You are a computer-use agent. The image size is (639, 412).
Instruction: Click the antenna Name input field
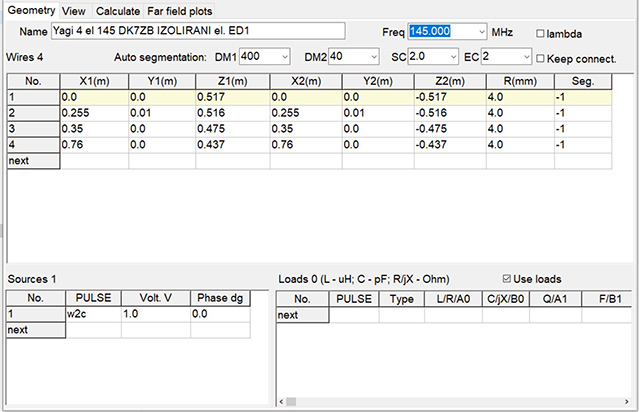(198, 31)
